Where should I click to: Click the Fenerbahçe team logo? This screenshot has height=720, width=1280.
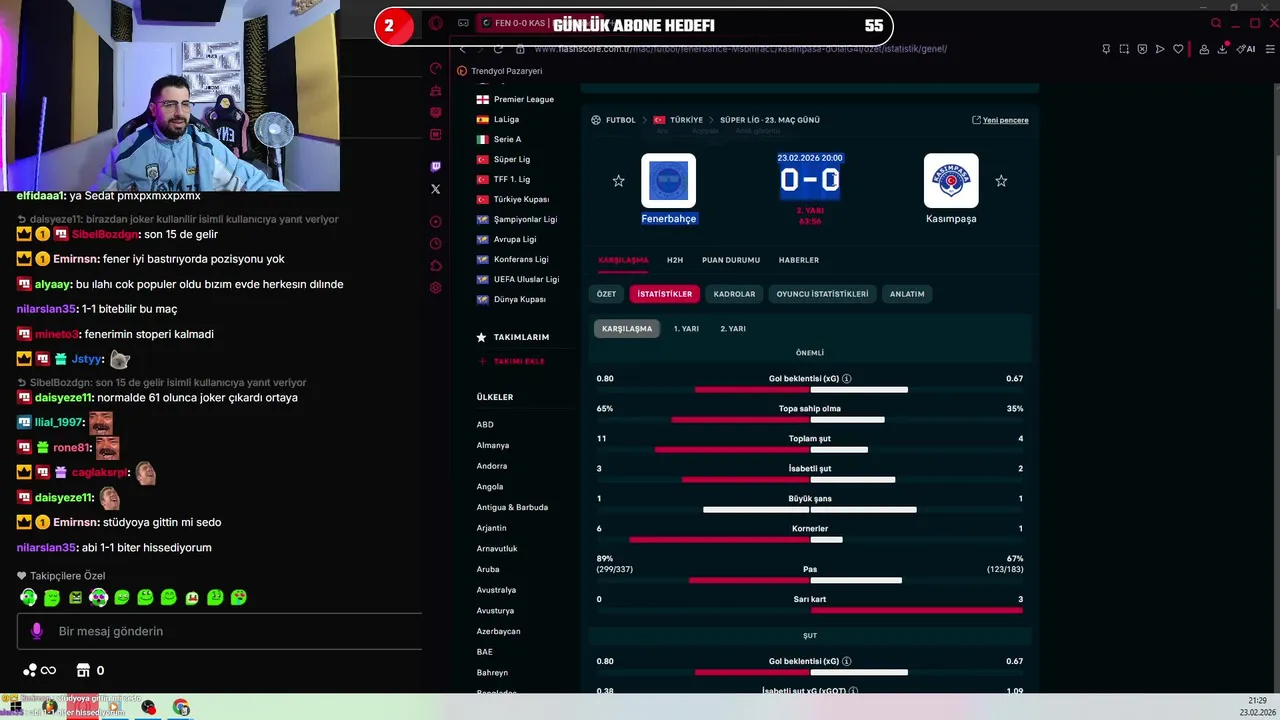point(668,181)
